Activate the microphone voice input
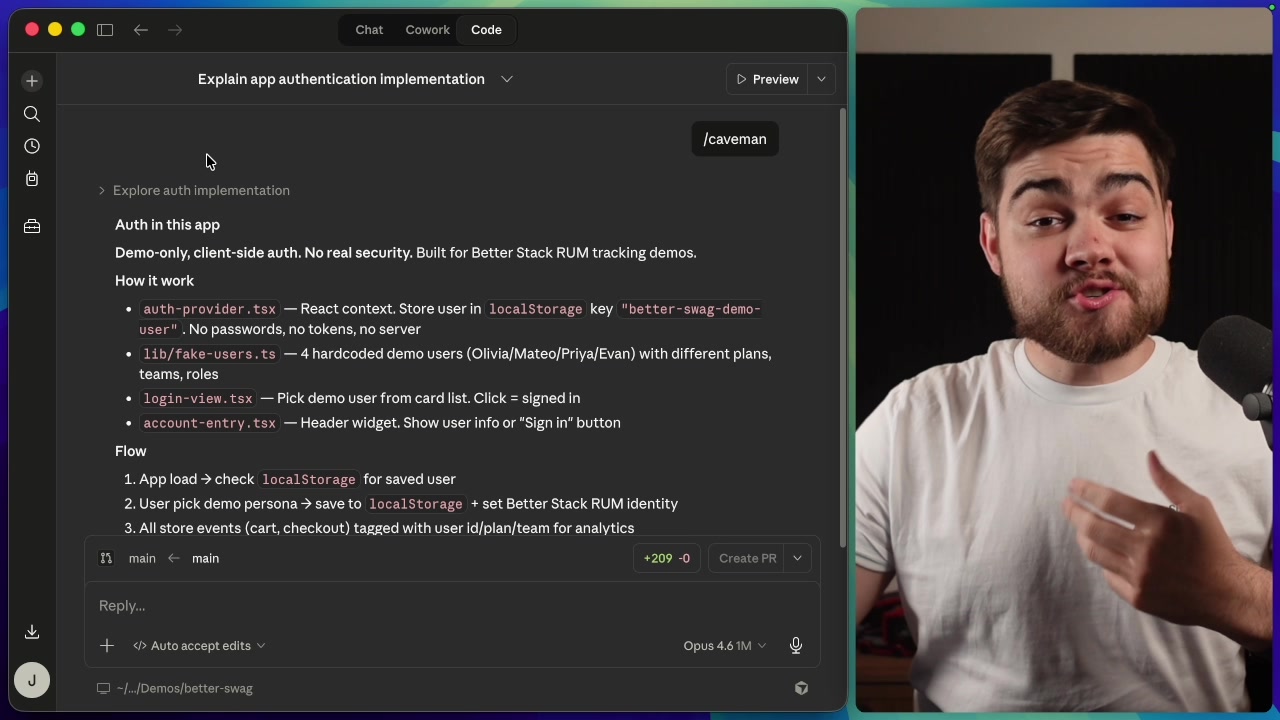 (x=796, y=646)
